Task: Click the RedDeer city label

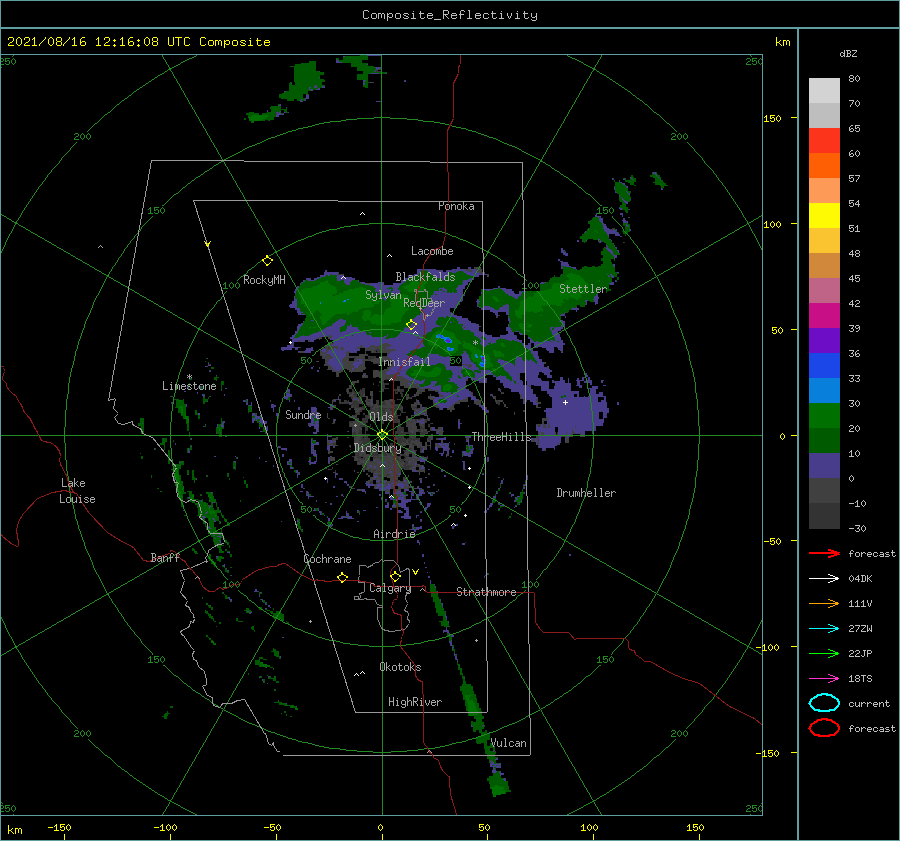Action: coord(424,303)
